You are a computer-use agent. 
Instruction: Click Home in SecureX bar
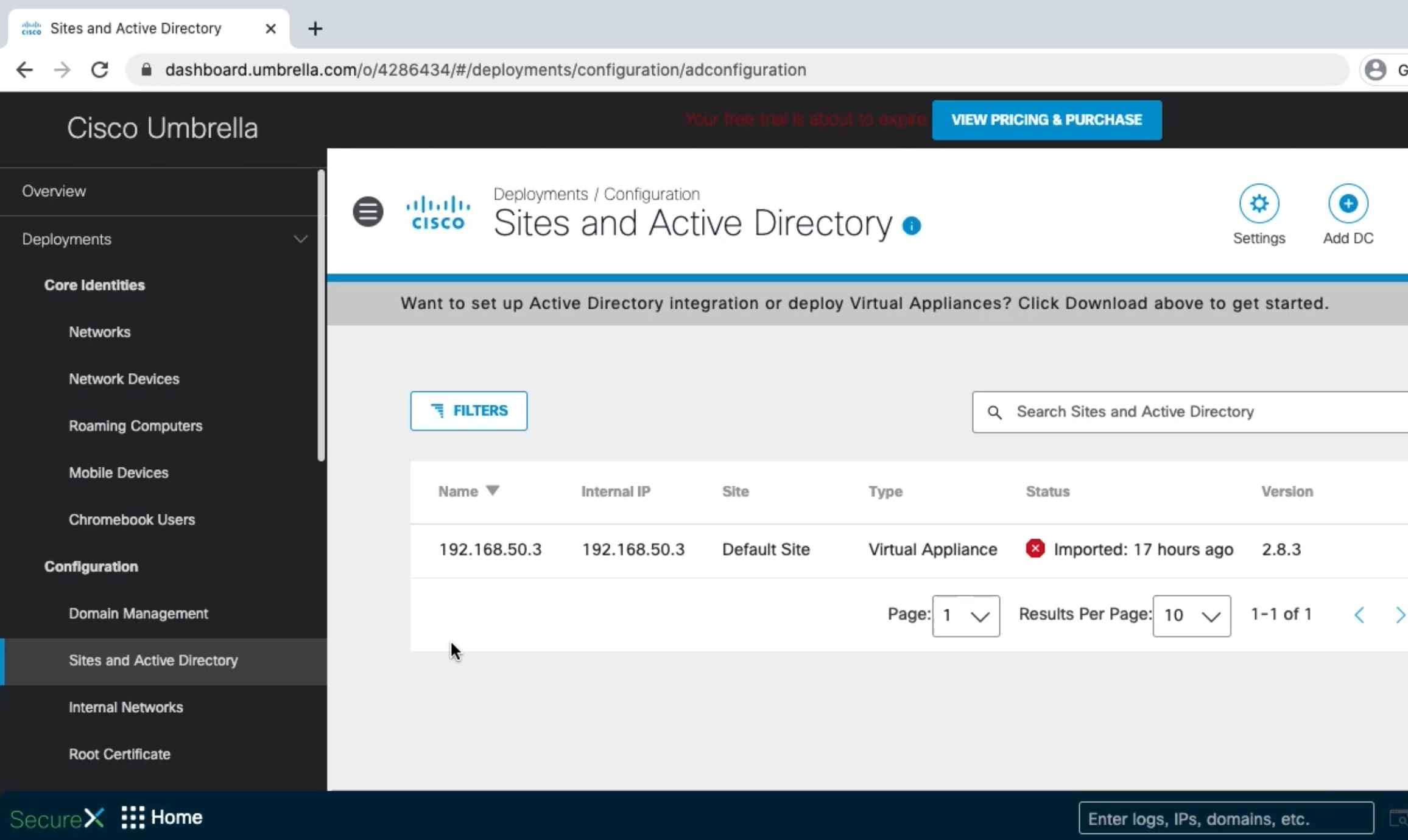pyautogui.click(x=177, y=817)
